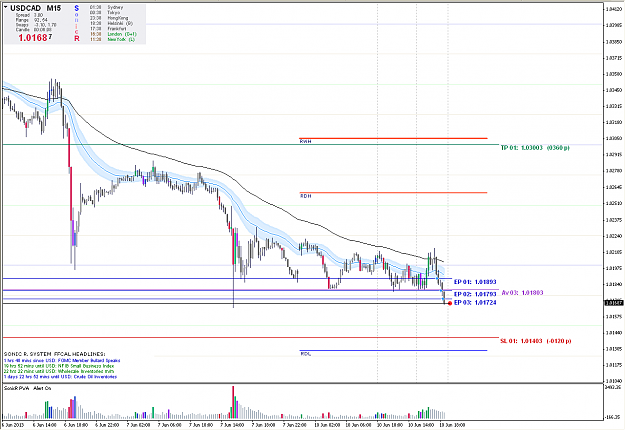
Task: Click the RDL level label near bottom
Action: [305, 353]
